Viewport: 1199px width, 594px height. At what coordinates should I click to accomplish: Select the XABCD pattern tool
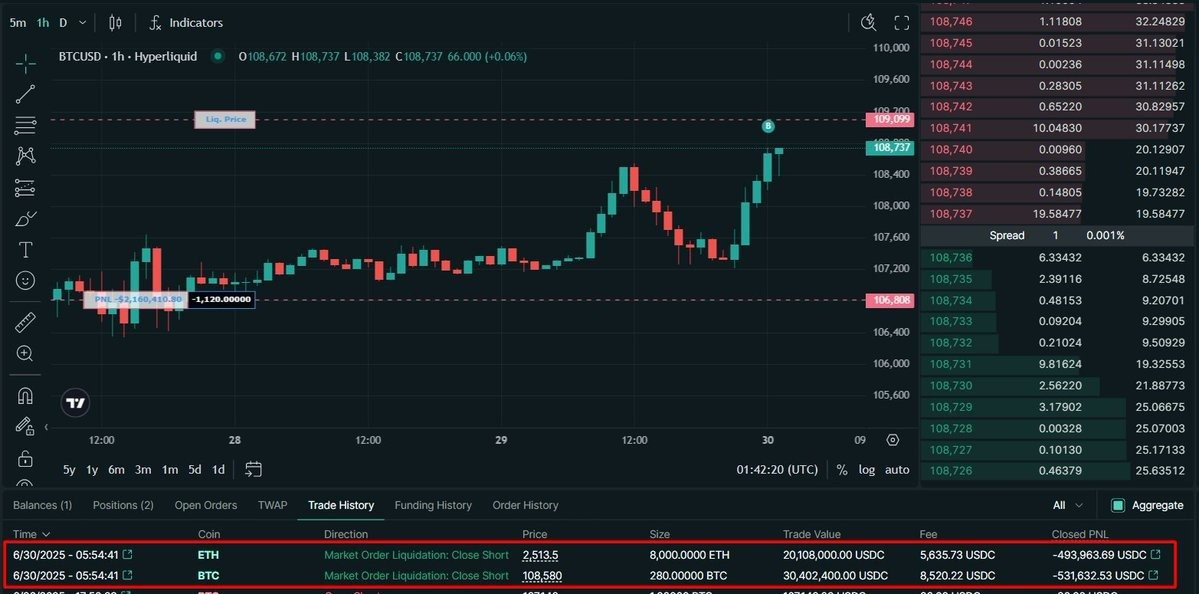[x=25, y=157]
